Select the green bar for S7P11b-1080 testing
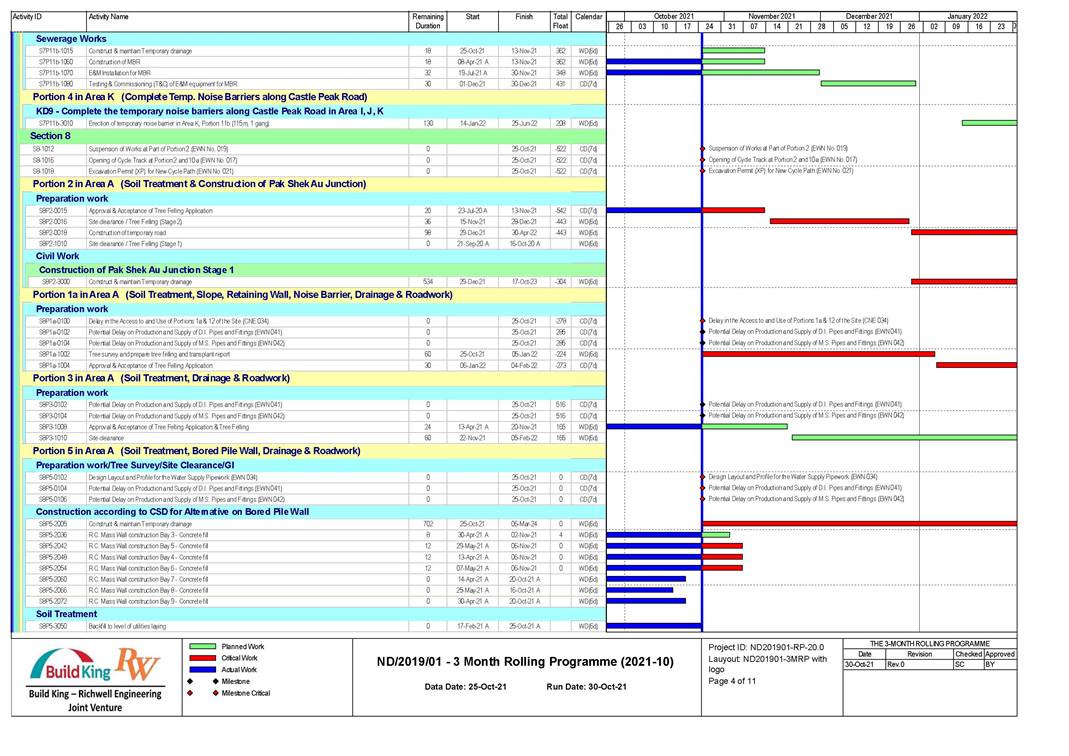The height and width of the screenshot is (756, 1069). pyautogui.click(x=869, y=84)
